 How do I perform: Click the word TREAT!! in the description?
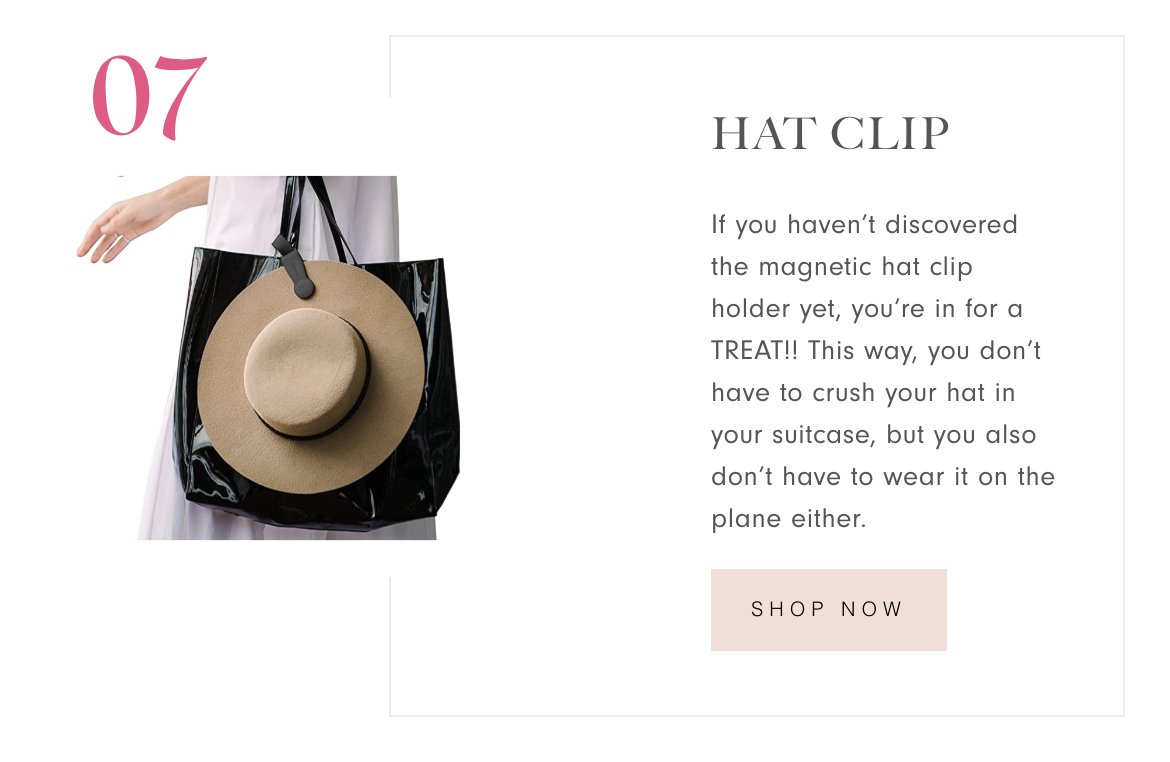(x=754, y=350)
